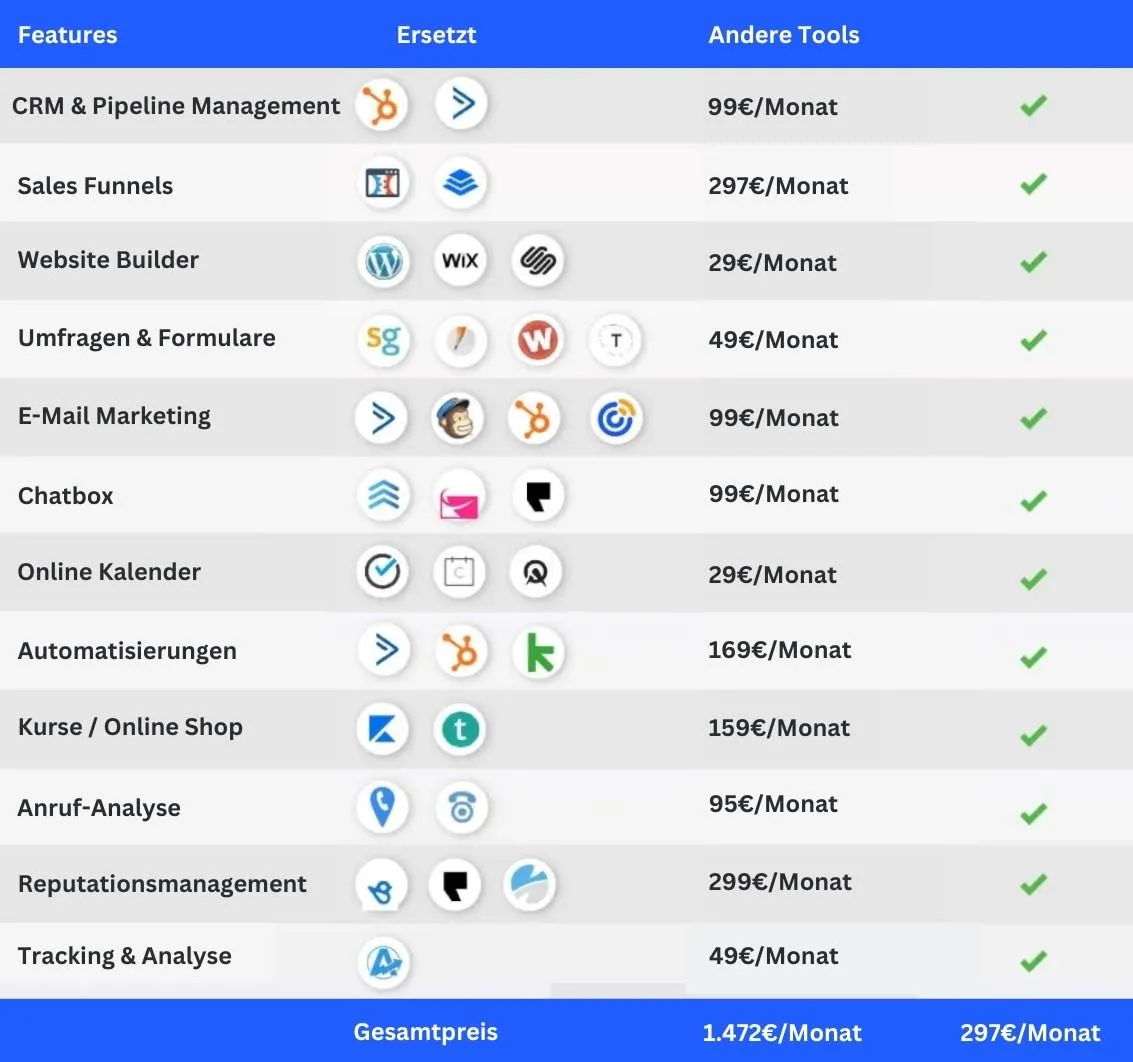Viewport: 1133px width, 1062px height.
Task: Click the pink mail icon in Chatbox row
Action: click(462, 497)
